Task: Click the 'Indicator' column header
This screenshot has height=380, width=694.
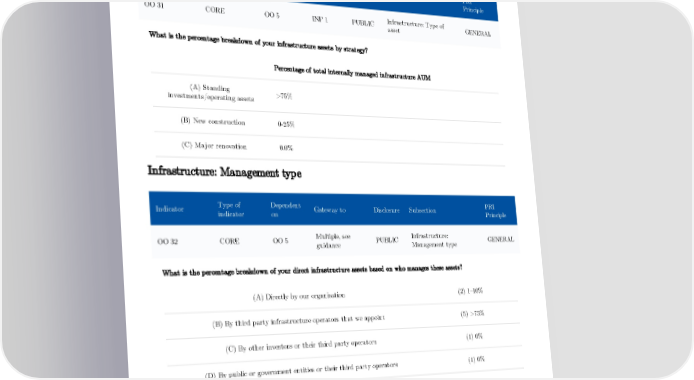Action: (x=170, y=209)
